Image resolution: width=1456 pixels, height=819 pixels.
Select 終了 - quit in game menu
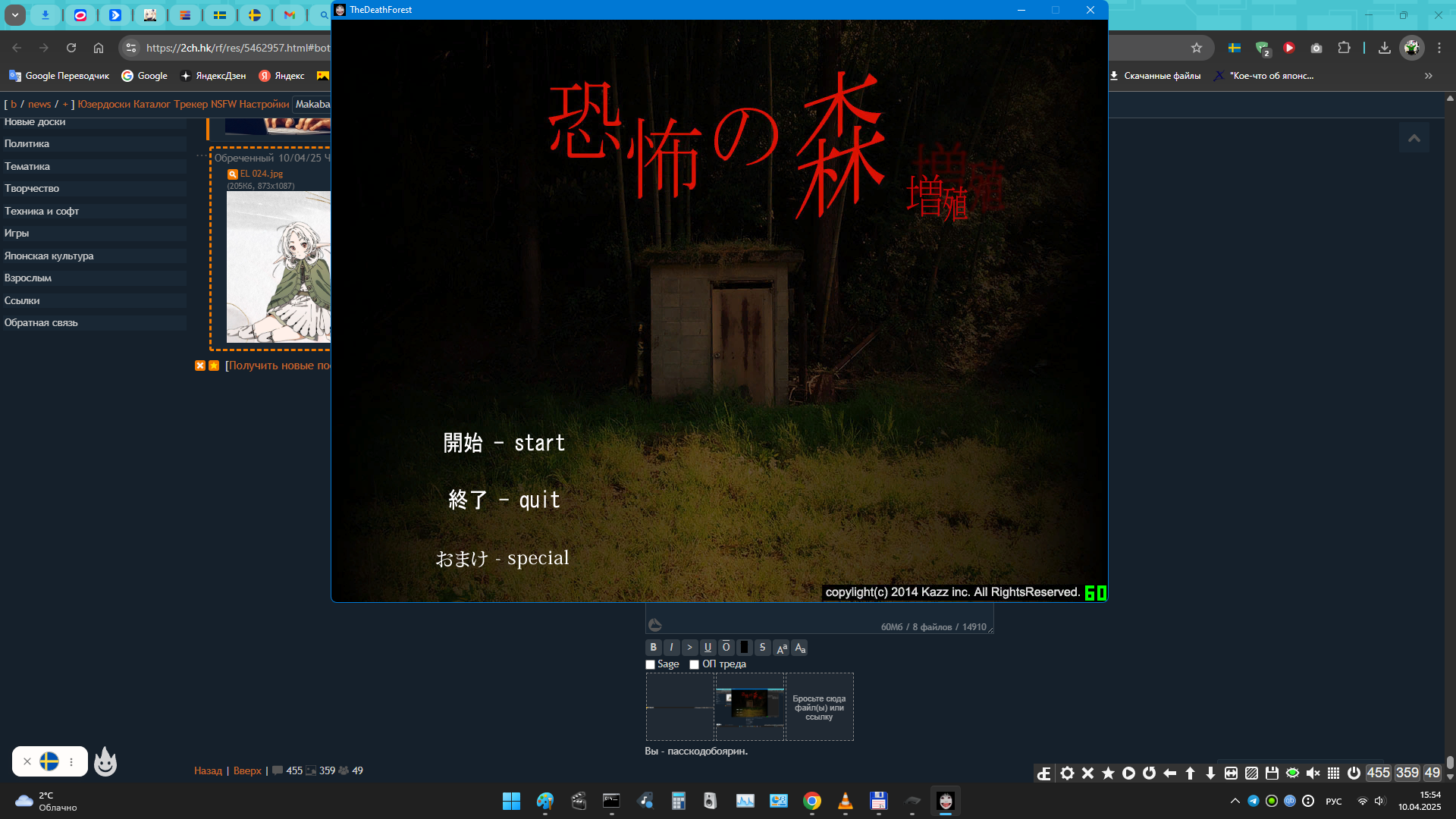pyautogui.click(x=504, y=500)
